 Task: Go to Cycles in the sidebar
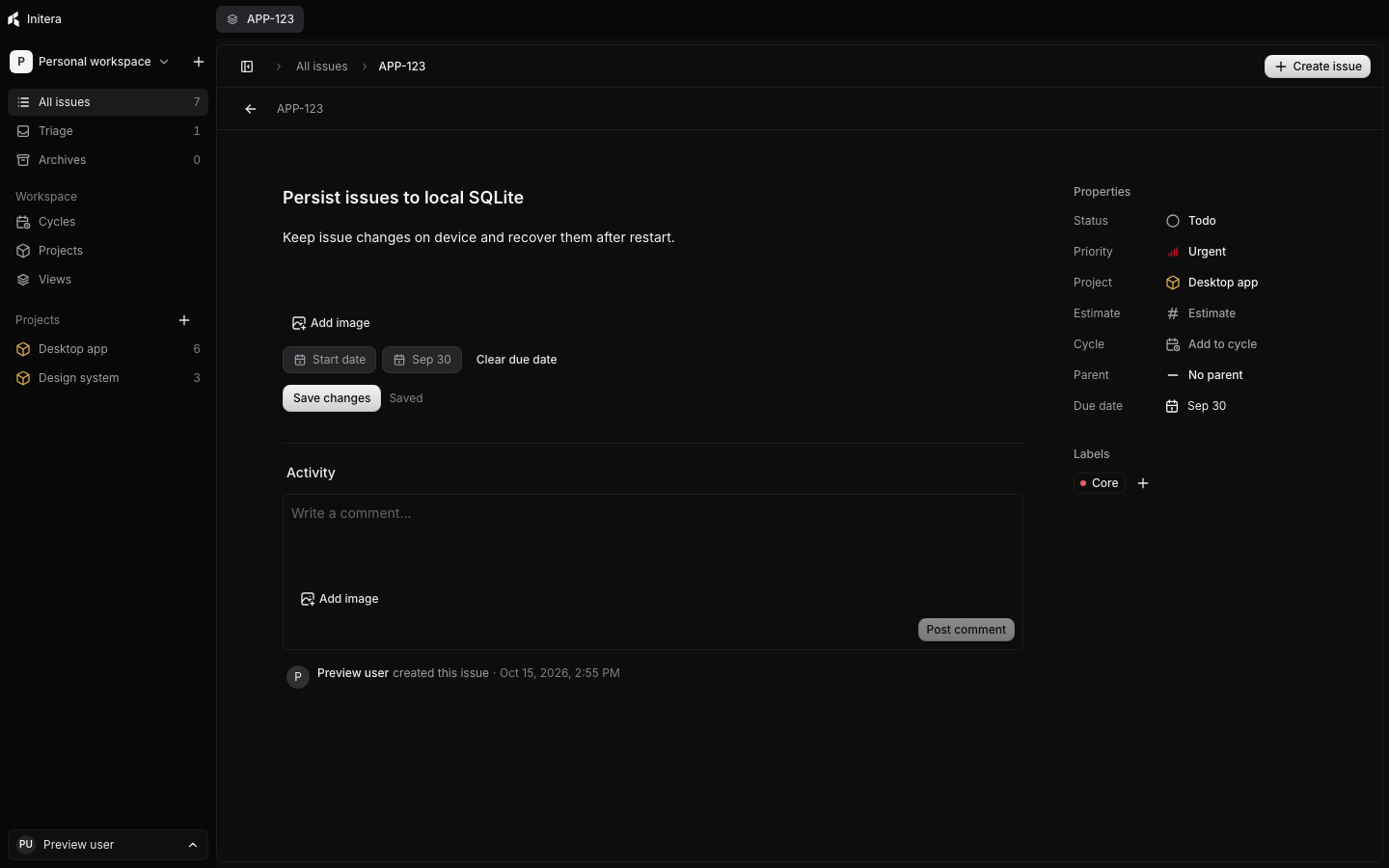coord(108,222)
